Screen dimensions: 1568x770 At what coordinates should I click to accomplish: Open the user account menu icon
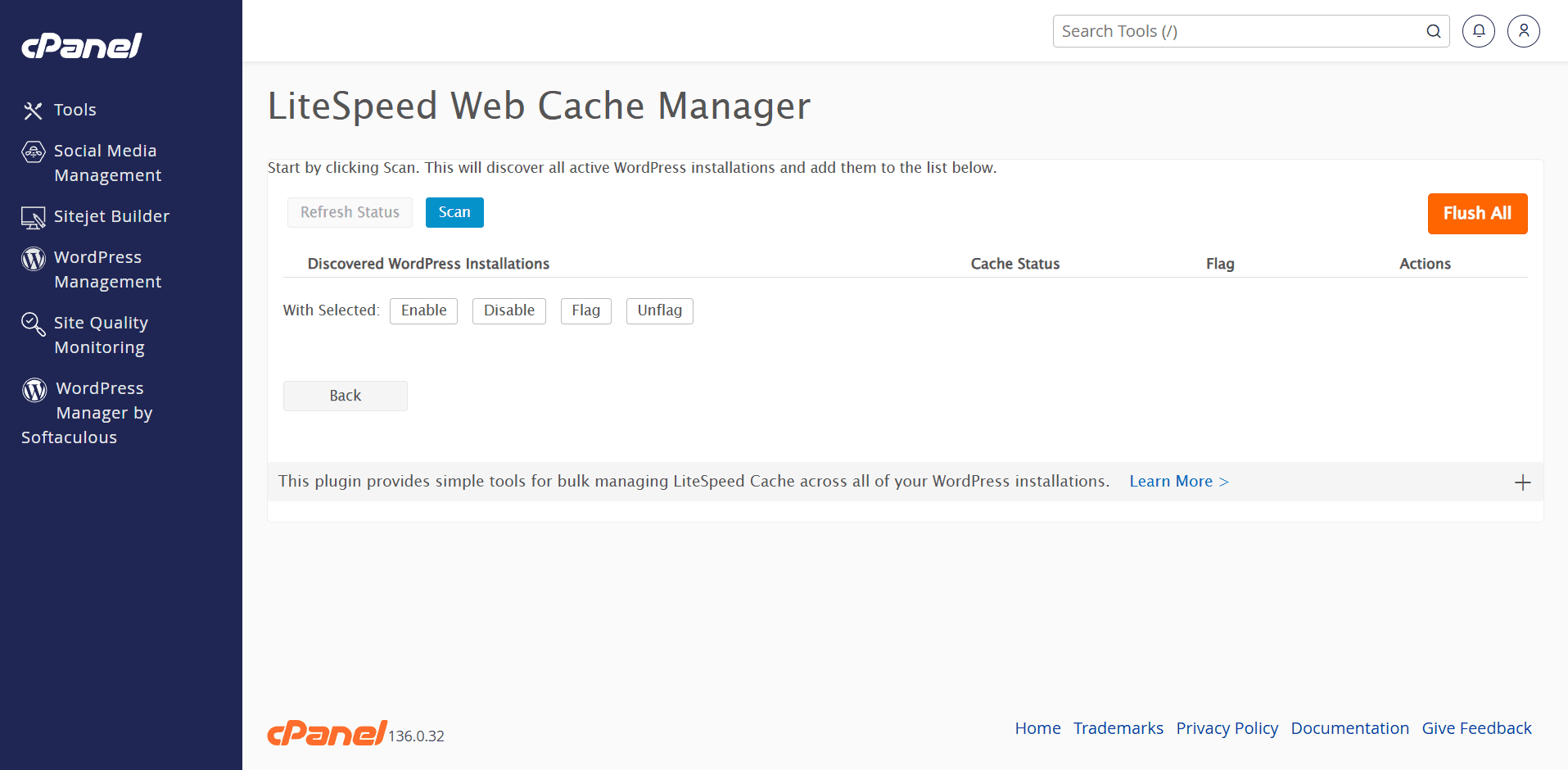pyautogui.click(x=1524, y=31)
